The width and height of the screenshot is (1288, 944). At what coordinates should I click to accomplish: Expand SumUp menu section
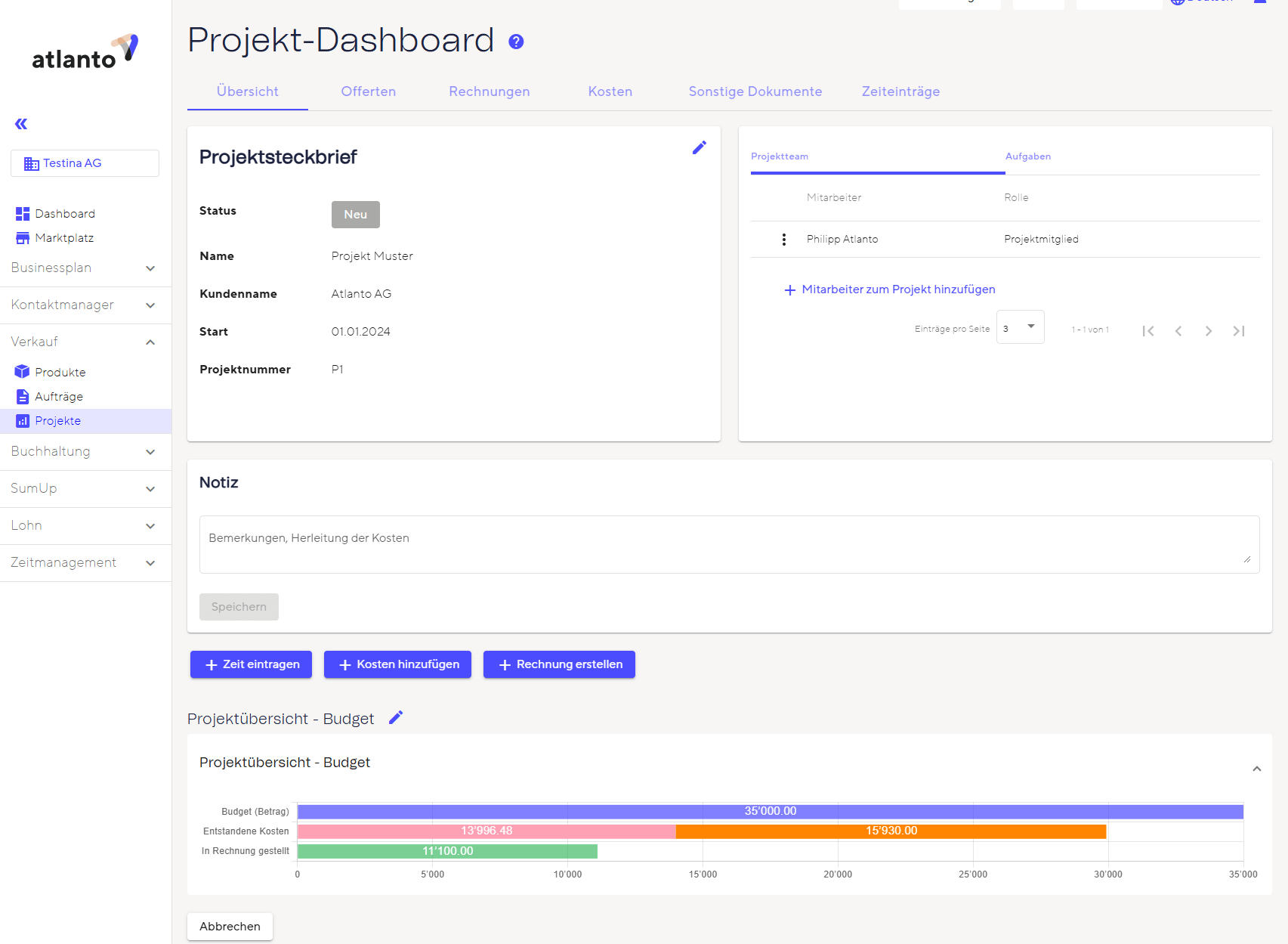pyautogui.click(x=85, y=489)
